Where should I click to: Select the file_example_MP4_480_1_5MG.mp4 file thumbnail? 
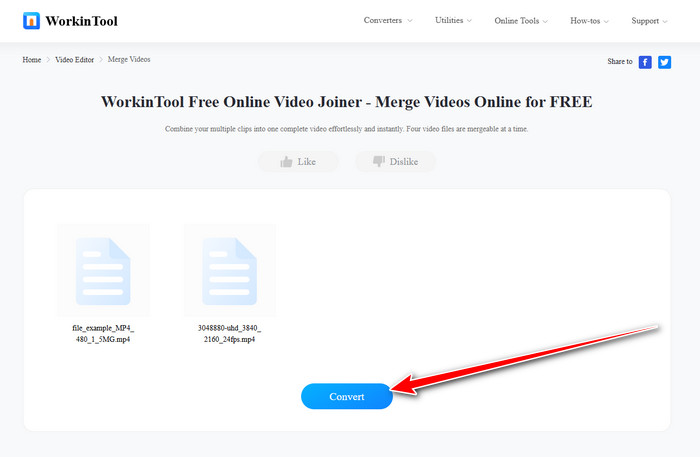coord(103,270)
